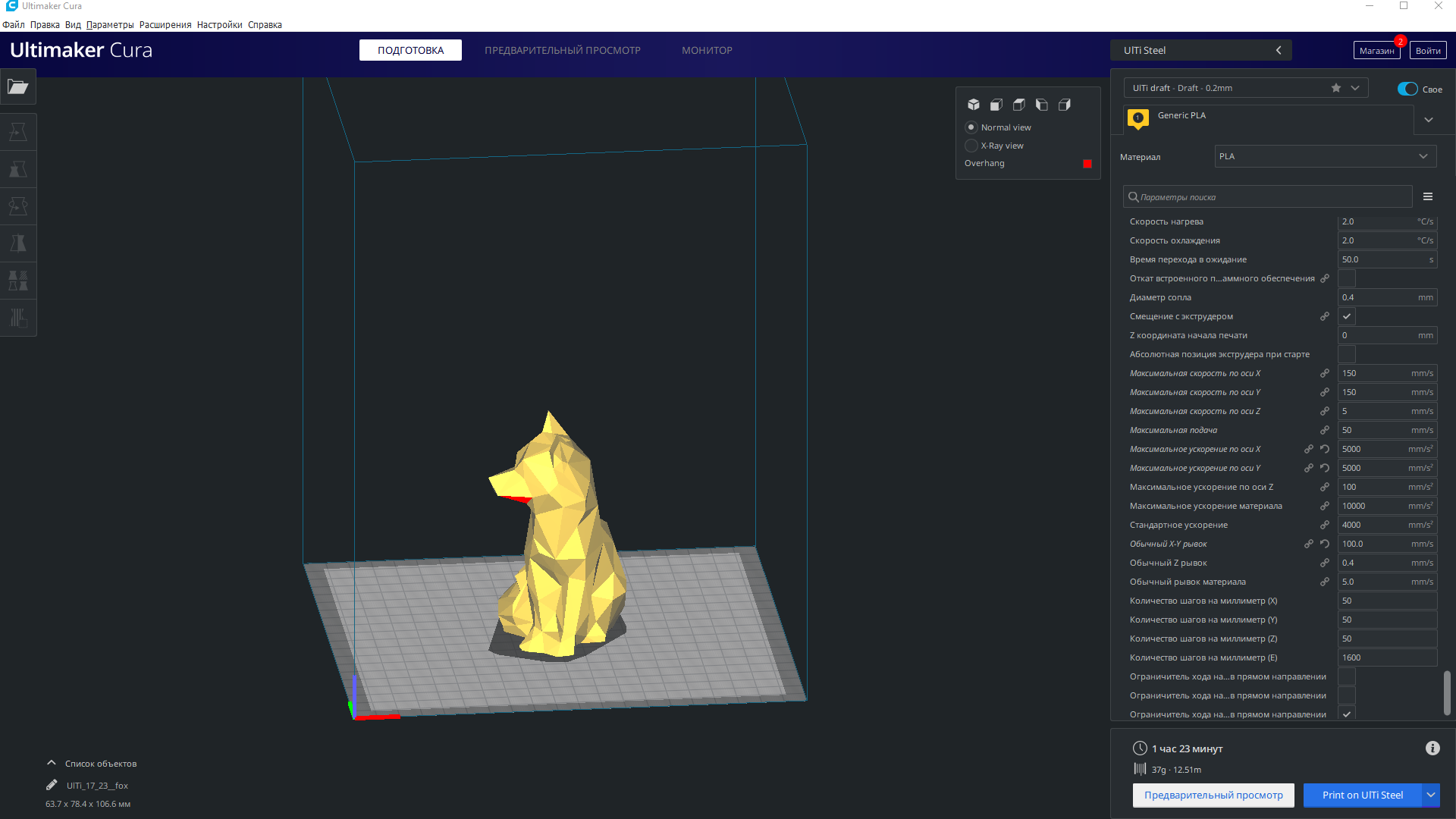Click pencil icon next to UlTi_17_23__fox

(x=52, y=786)
